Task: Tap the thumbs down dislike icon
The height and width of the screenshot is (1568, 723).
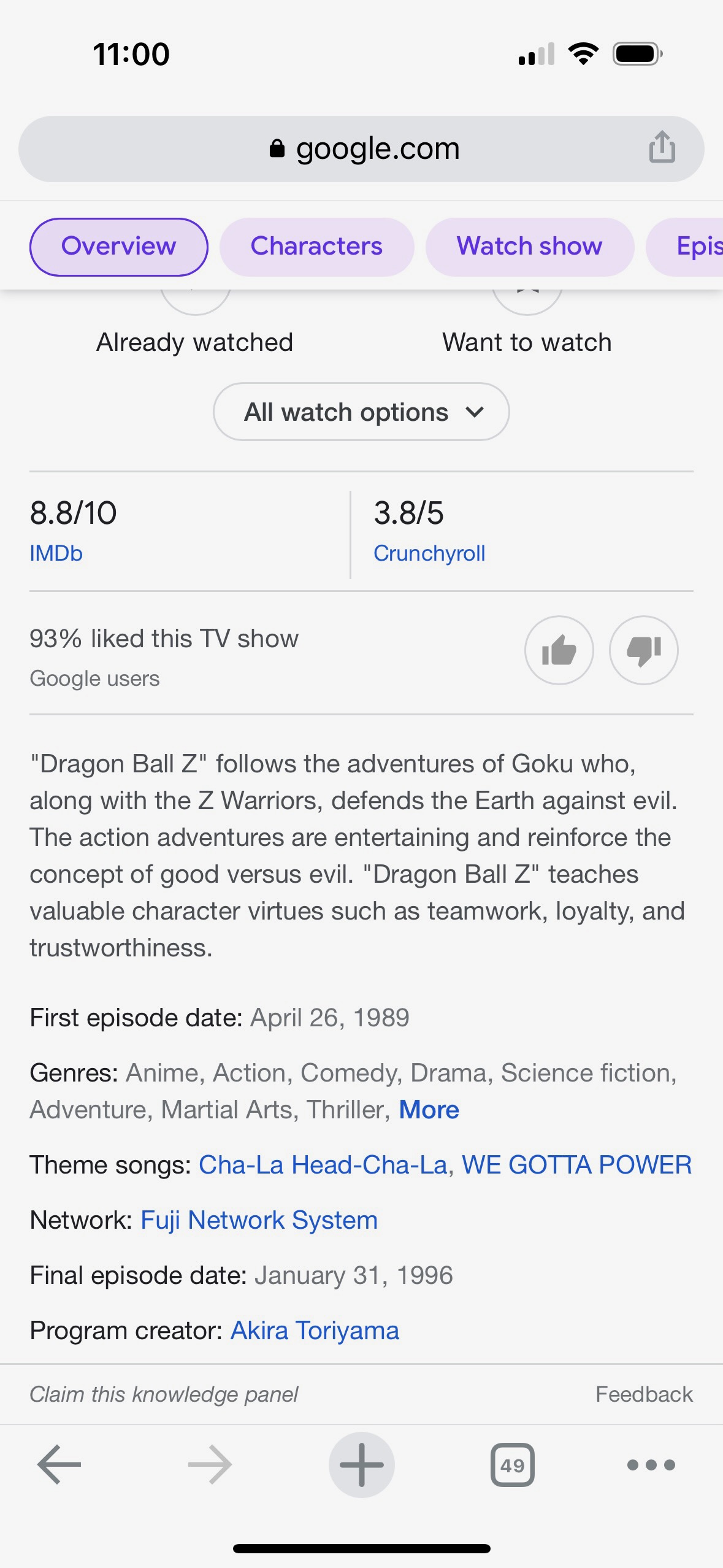Action: coord(643,650)
